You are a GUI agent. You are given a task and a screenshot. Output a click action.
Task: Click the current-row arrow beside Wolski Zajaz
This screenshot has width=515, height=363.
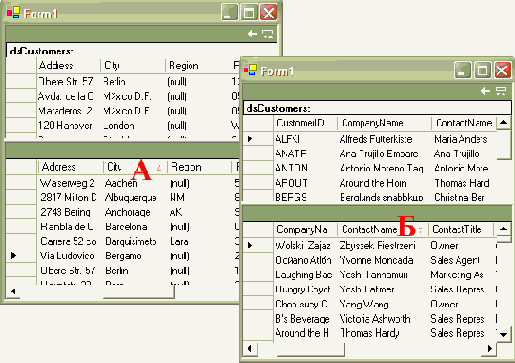pyautogui.click(x=250, y=245)
